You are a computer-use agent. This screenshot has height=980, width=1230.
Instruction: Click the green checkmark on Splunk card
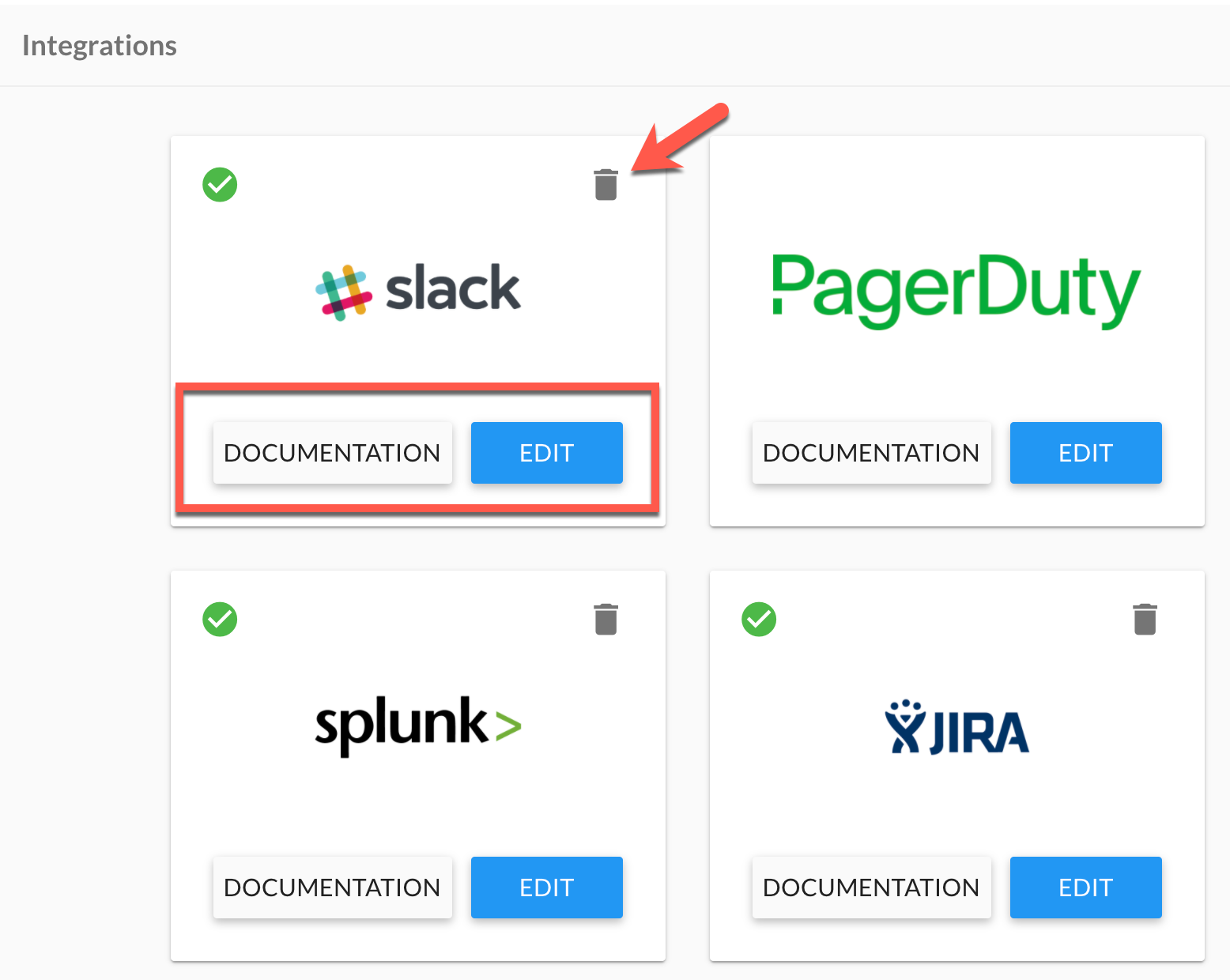(x=220, y=619)
